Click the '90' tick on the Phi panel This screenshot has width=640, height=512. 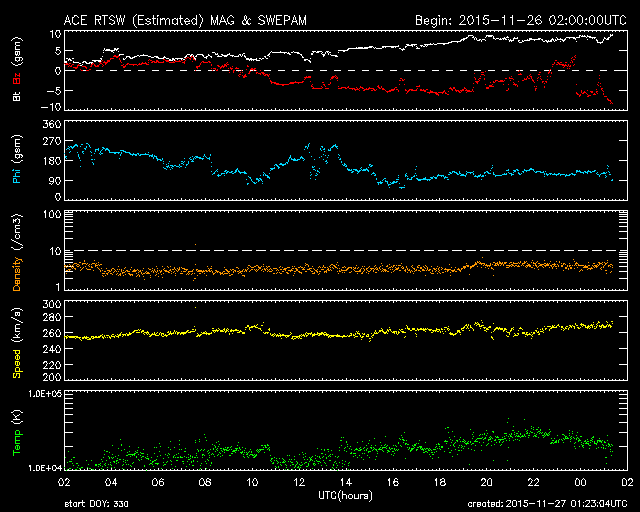55,180
